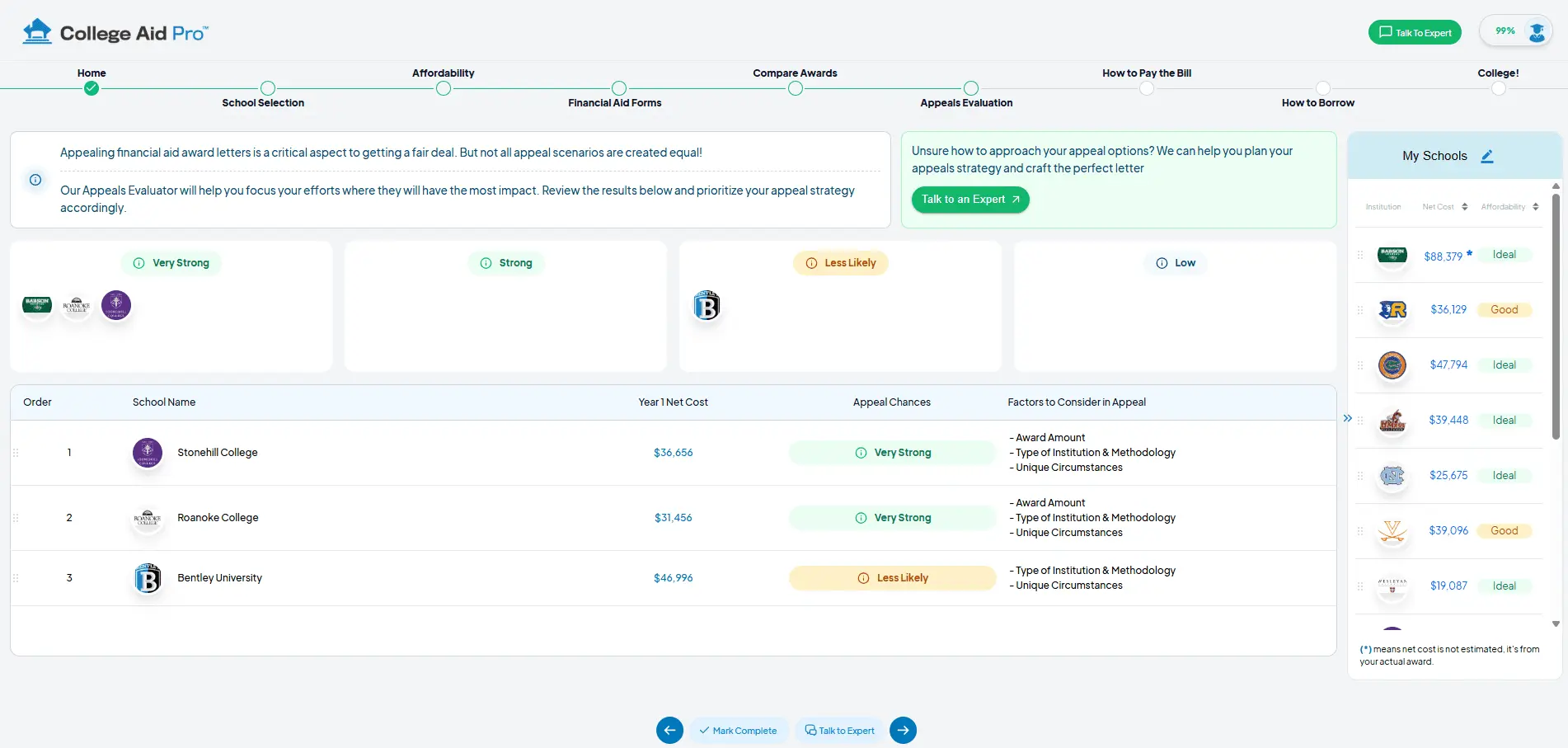Collapse My Schools panel with double chevron
The image size is (1568, 748).
pos(1347,418)
